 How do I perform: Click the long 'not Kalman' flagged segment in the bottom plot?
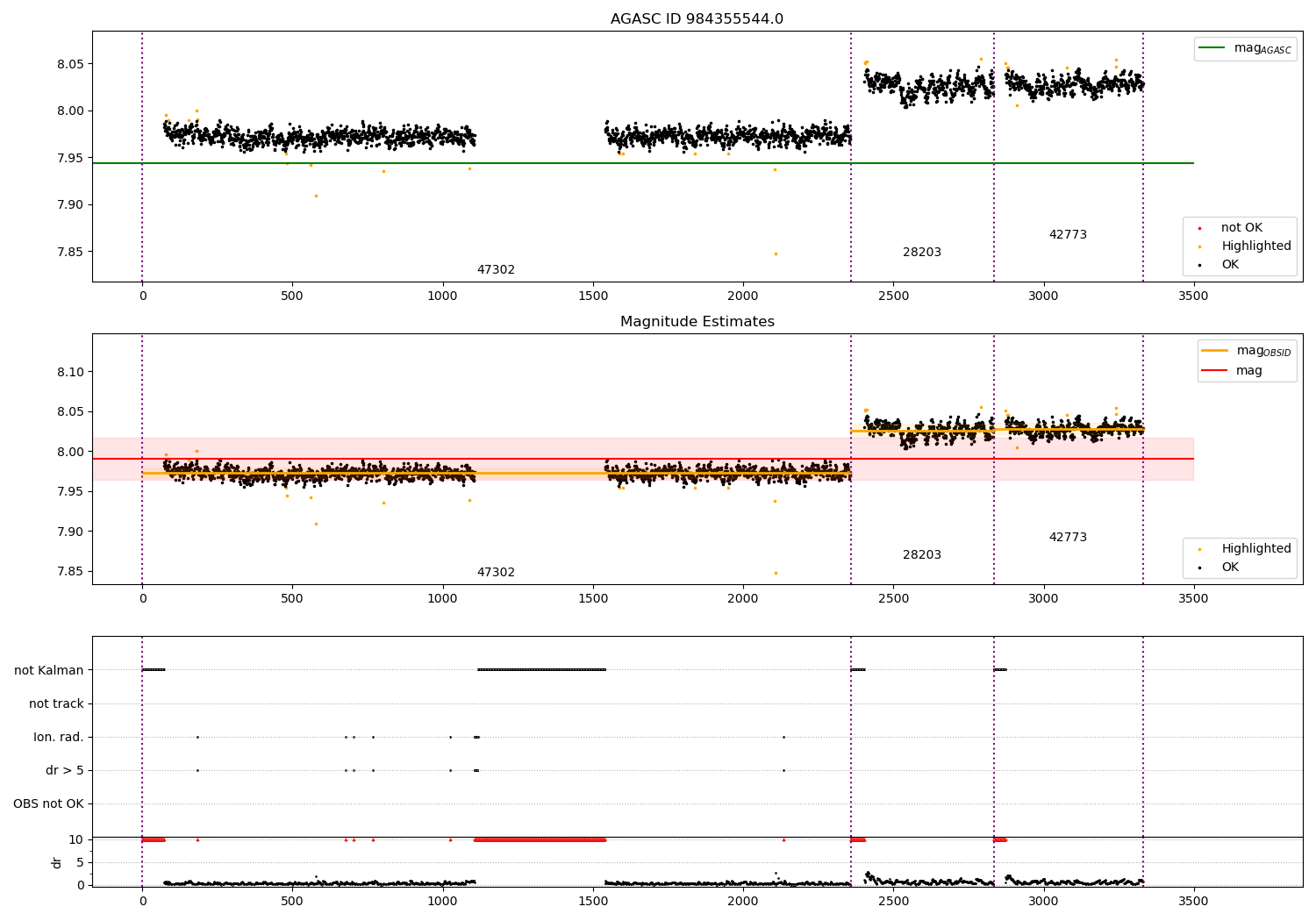pos(541,670)
